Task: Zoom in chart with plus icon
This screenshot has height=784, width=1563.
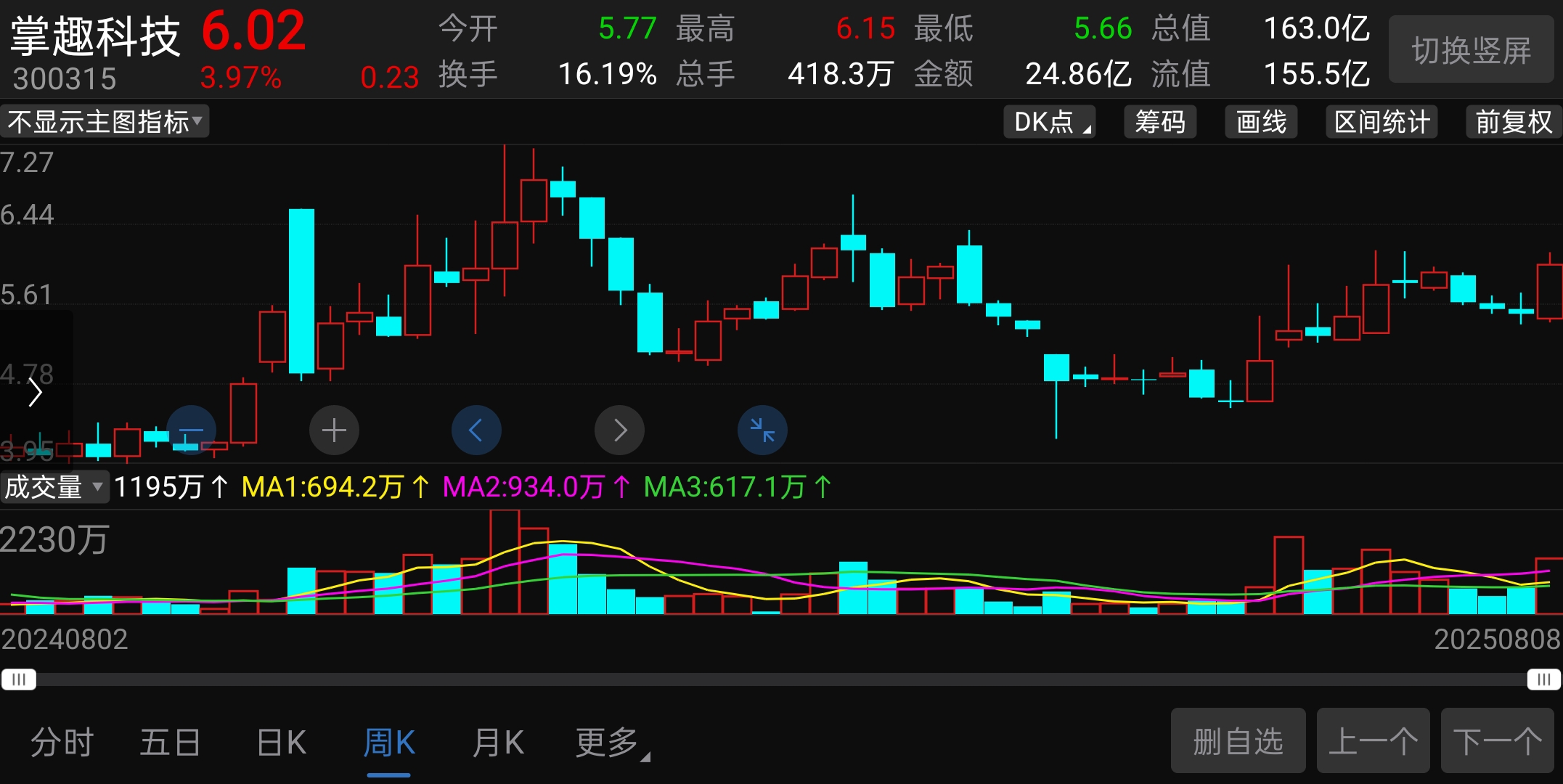Action: click(334, 430)
